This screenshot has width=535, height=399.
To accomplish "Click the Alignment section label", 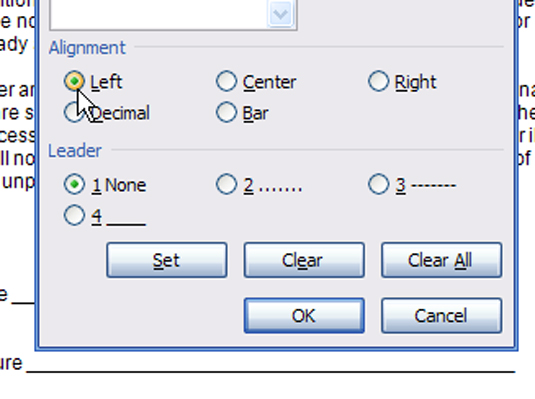I will pyautogui.click(x=87, y=48).
